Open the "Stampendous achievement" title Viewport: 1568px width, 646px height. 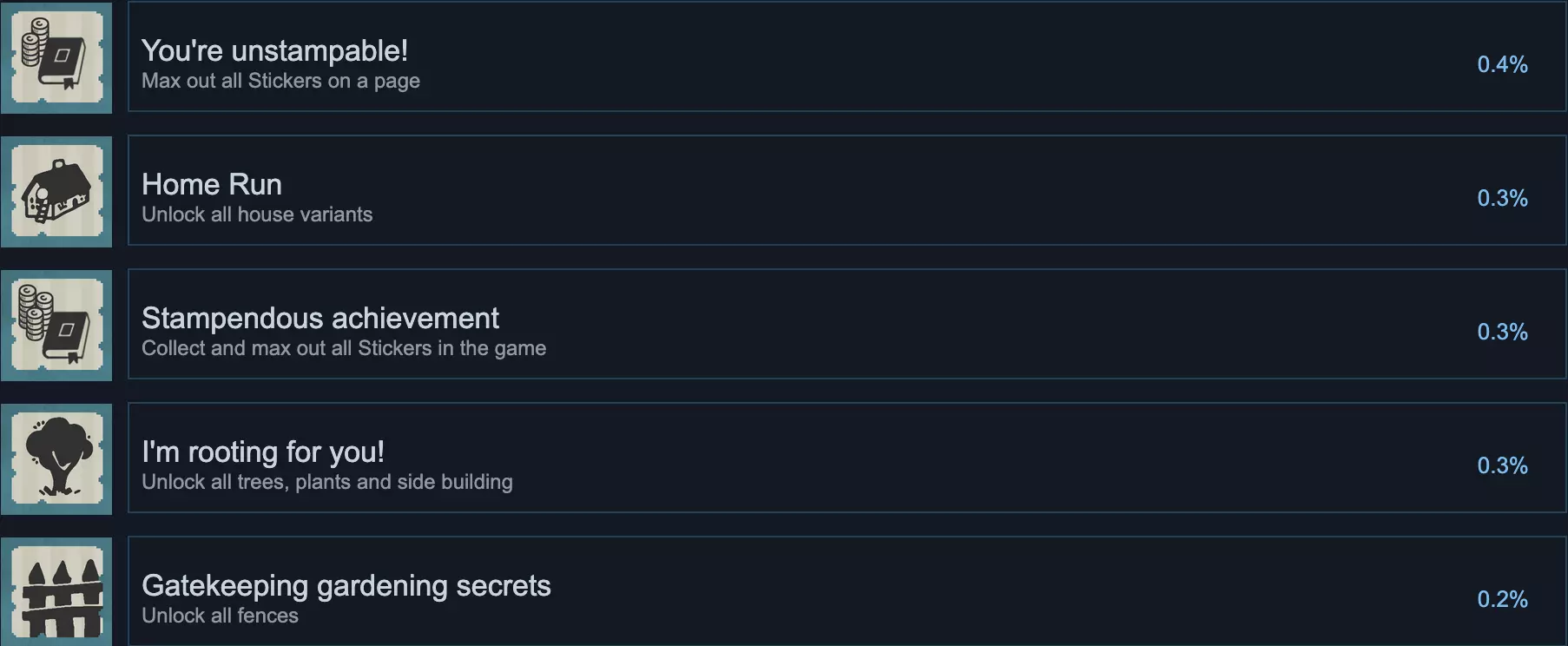point(320,318)
